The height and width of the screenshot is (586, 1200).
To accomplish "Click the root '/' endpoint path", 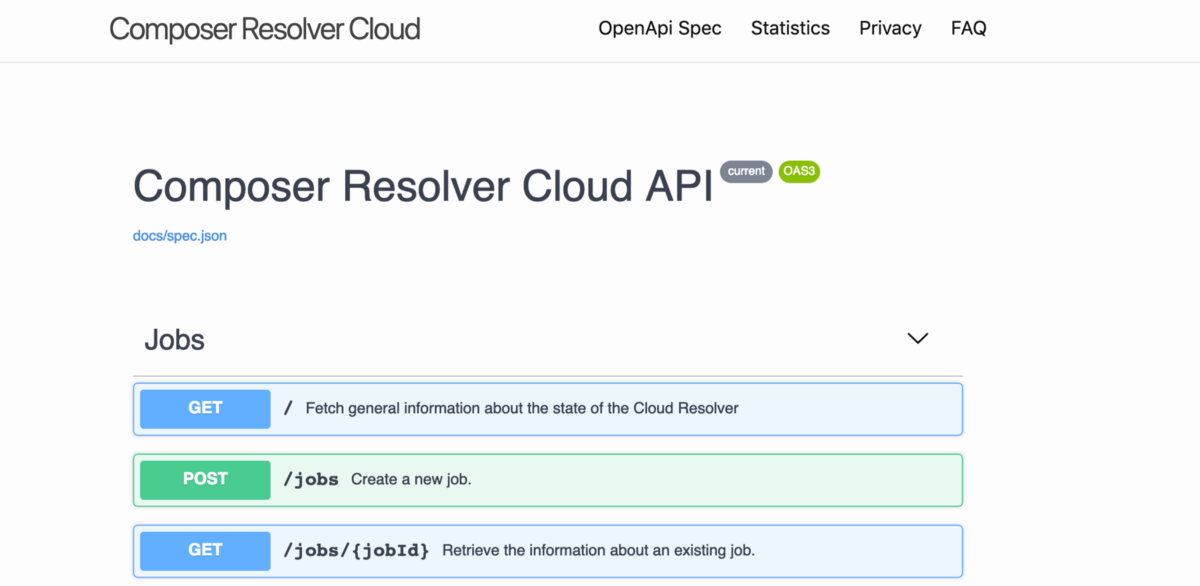I will [x=288, y=408].
